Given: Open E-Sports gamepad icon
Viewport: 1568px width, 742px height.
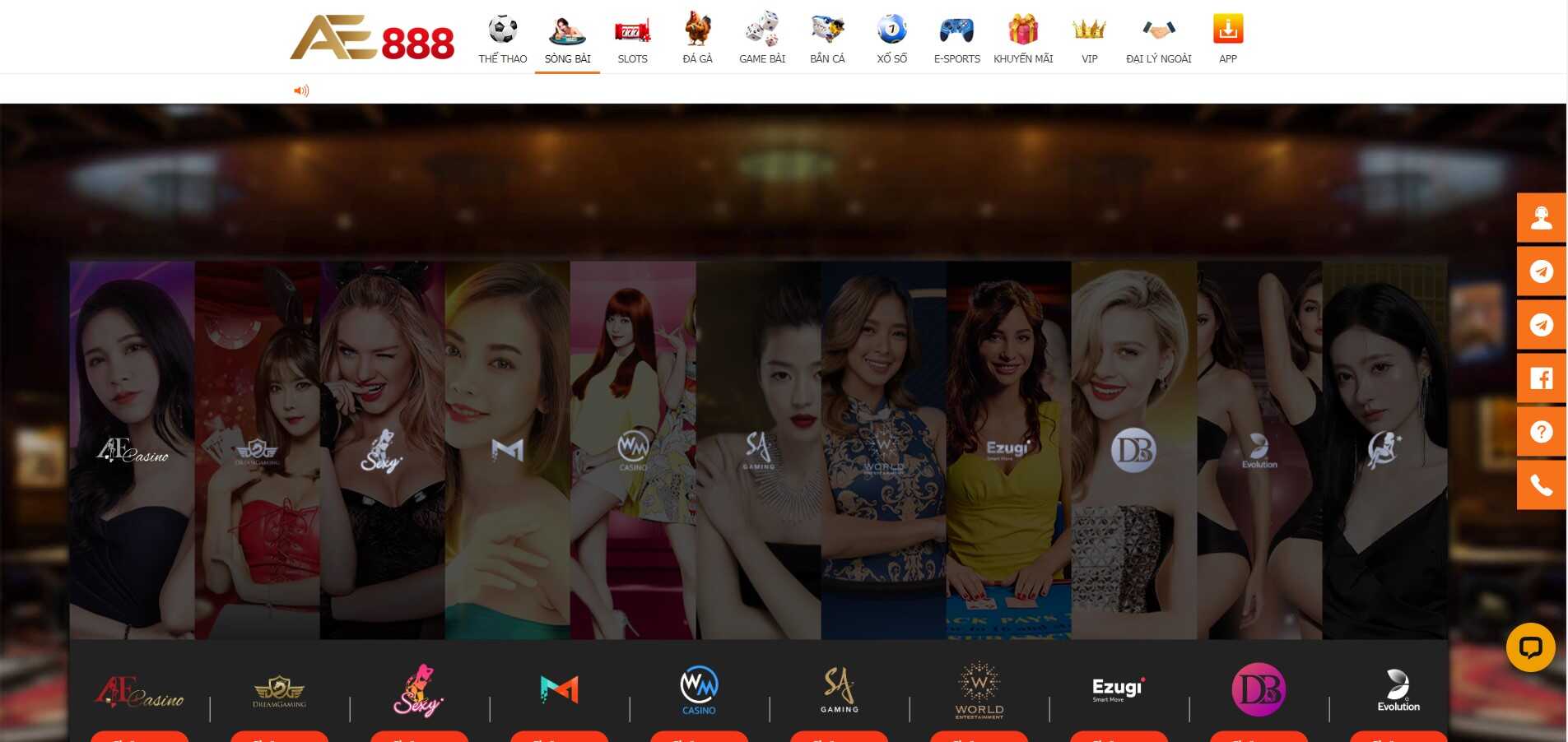Looking at the screenshot, I should tap(956, 30).
